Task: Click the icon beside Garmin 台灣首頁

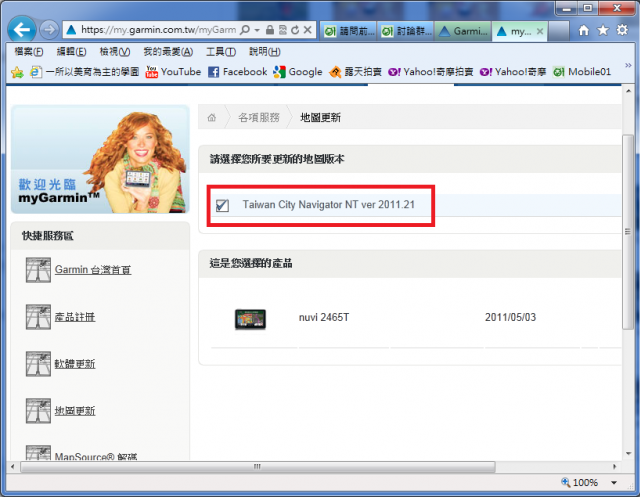Action: coord(38,270)
